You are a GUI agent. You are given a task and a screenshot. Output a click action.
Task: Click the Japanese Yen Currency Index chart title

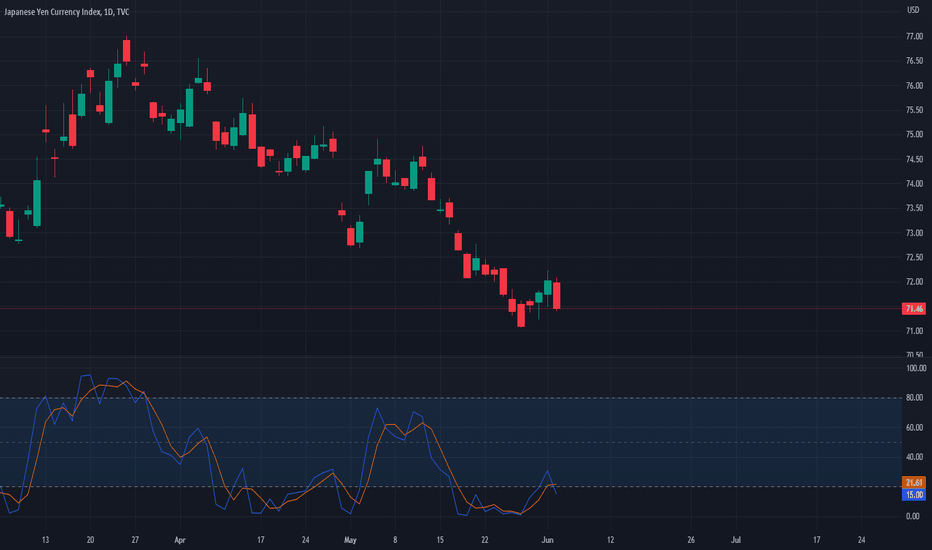pyautogui.click(x=67, y=12)
